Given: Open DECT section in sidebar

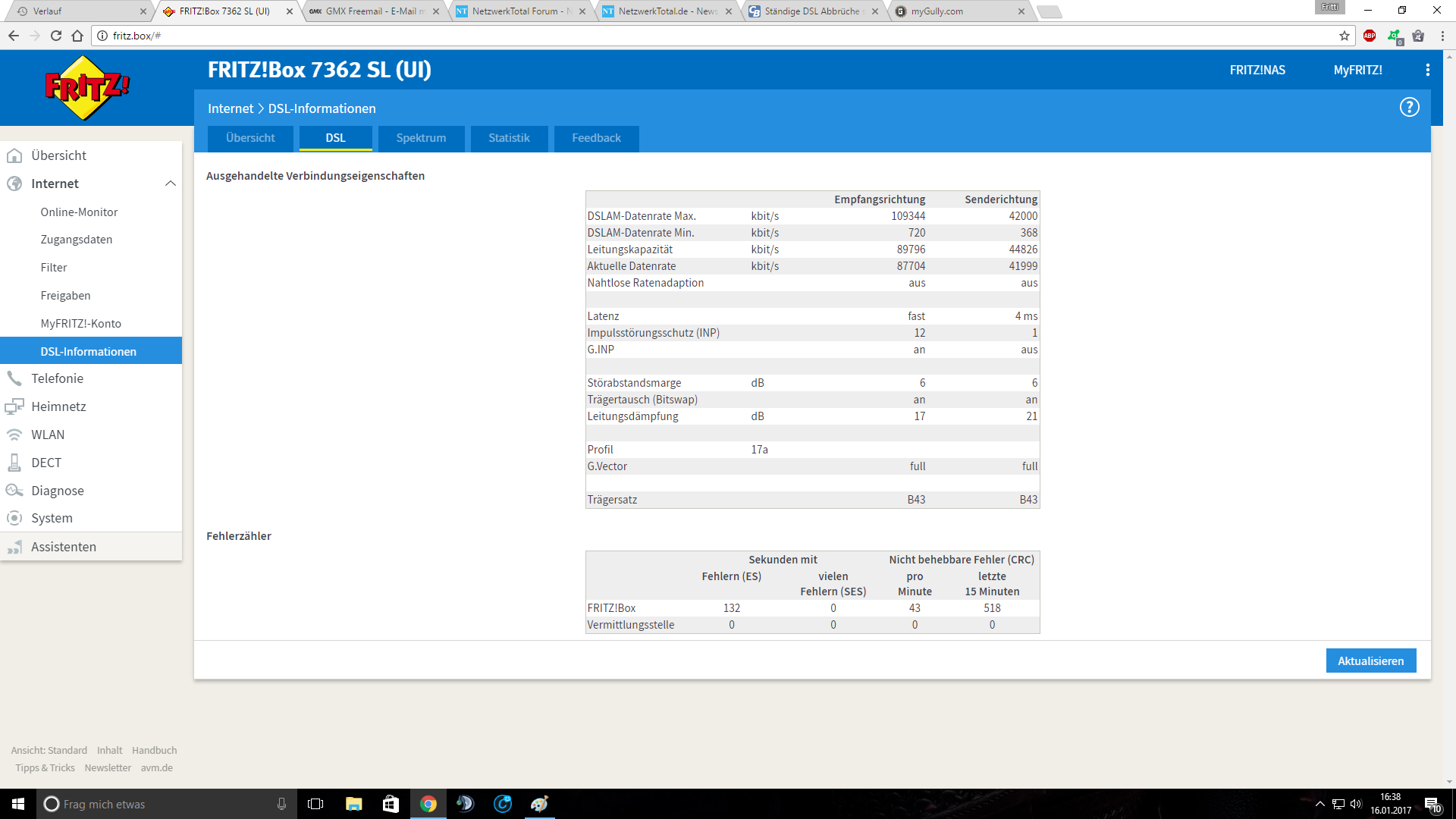Looking at the screenshot, I should (x=45, y=463).
